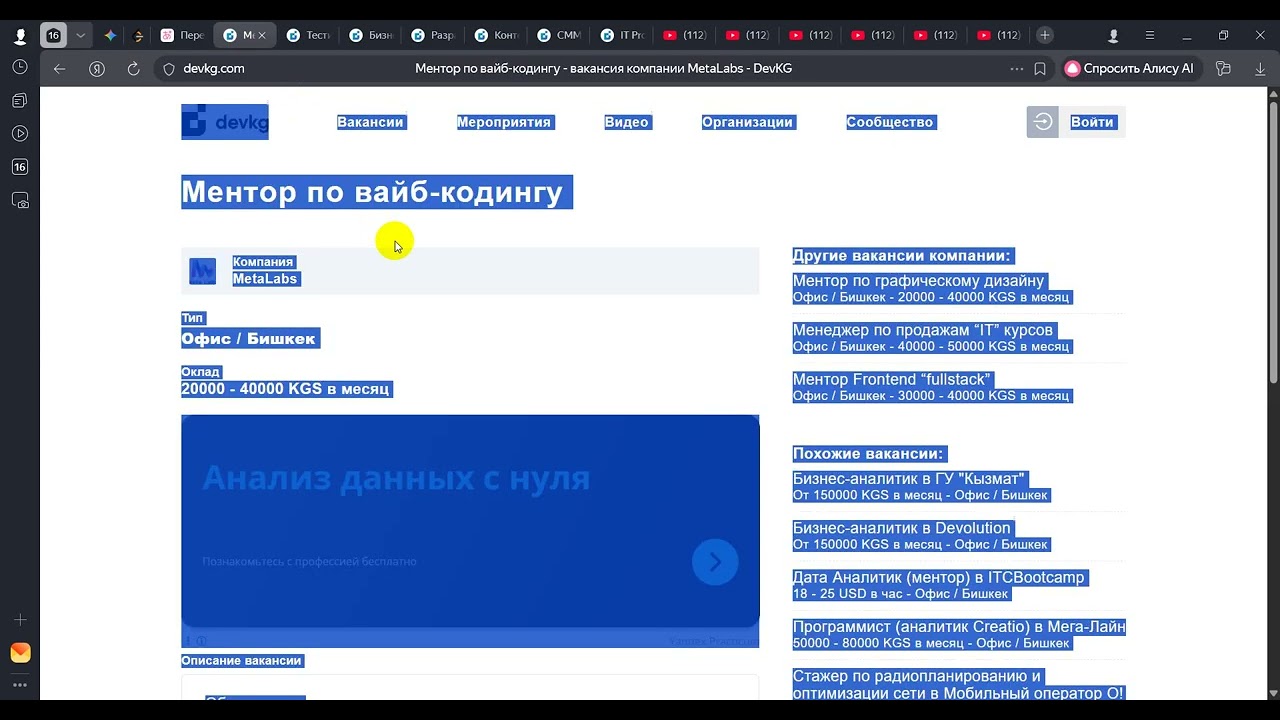The width and height of the screenshot is (1280, 720).
Task: Click the Описание вакансии label
Action: (241, 661)
